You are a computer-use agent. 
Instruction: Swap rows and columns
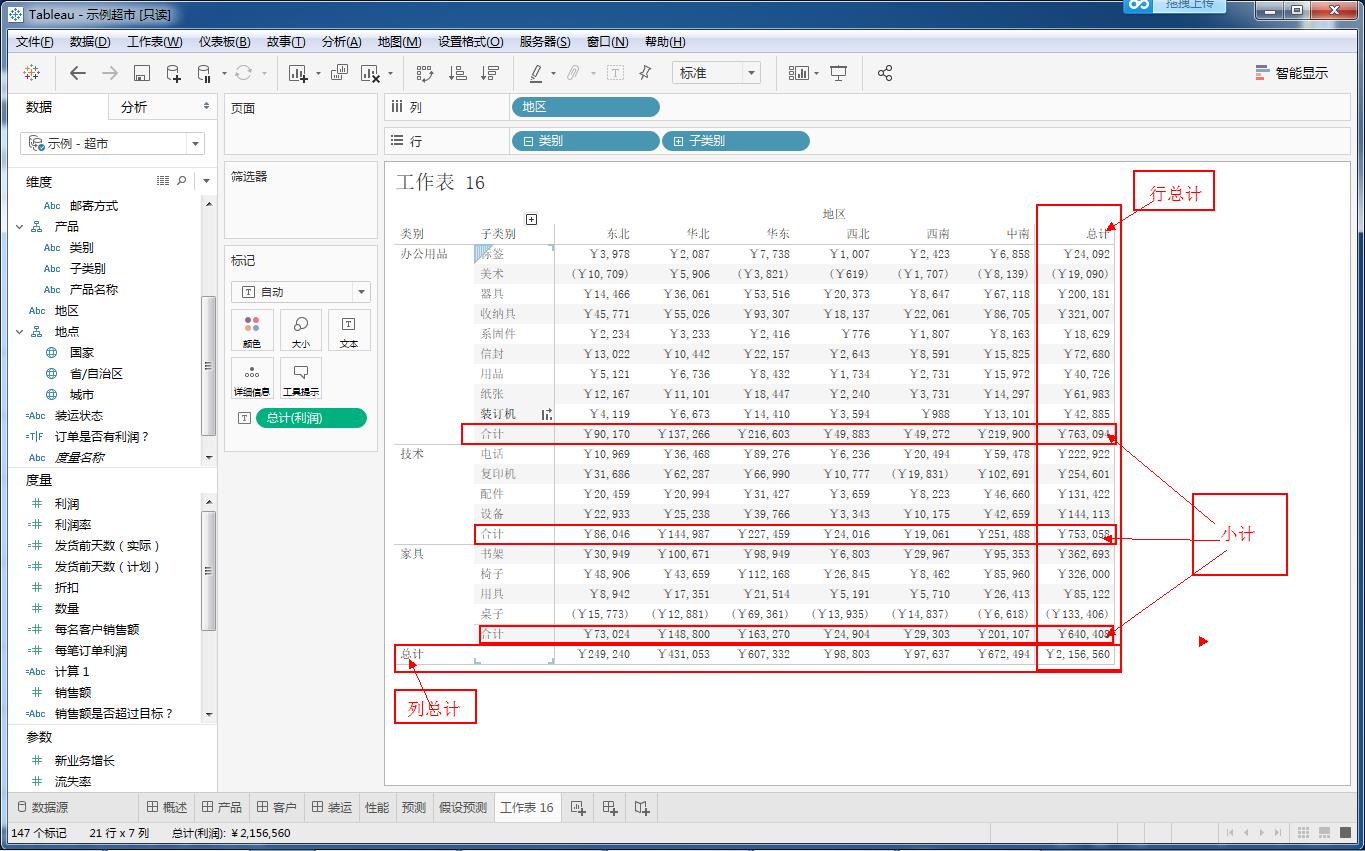(425, 73)
